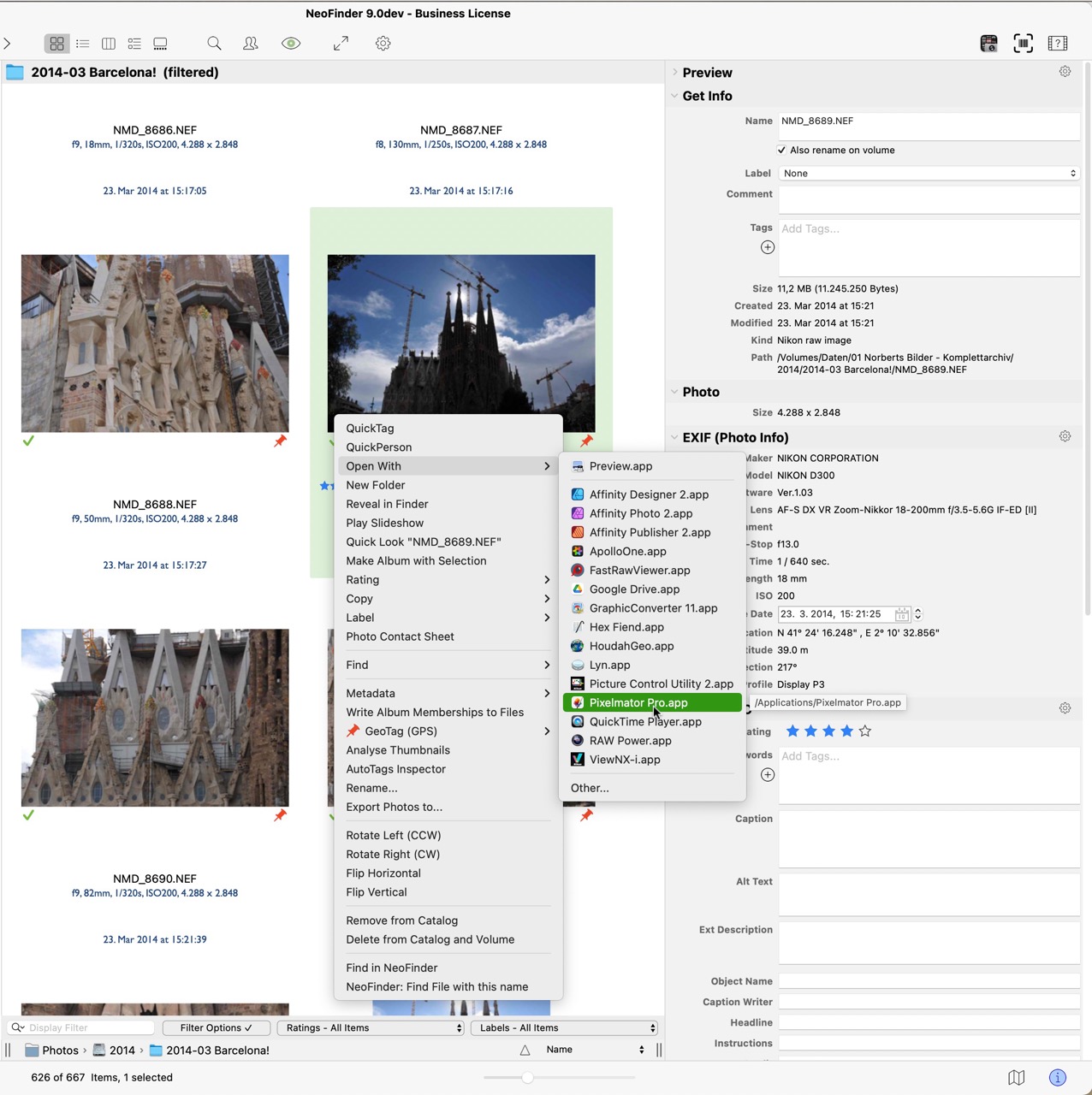Uncheck Also rename on volume
Viewport: 1092px width, 1095px height.
coord(781,151)
